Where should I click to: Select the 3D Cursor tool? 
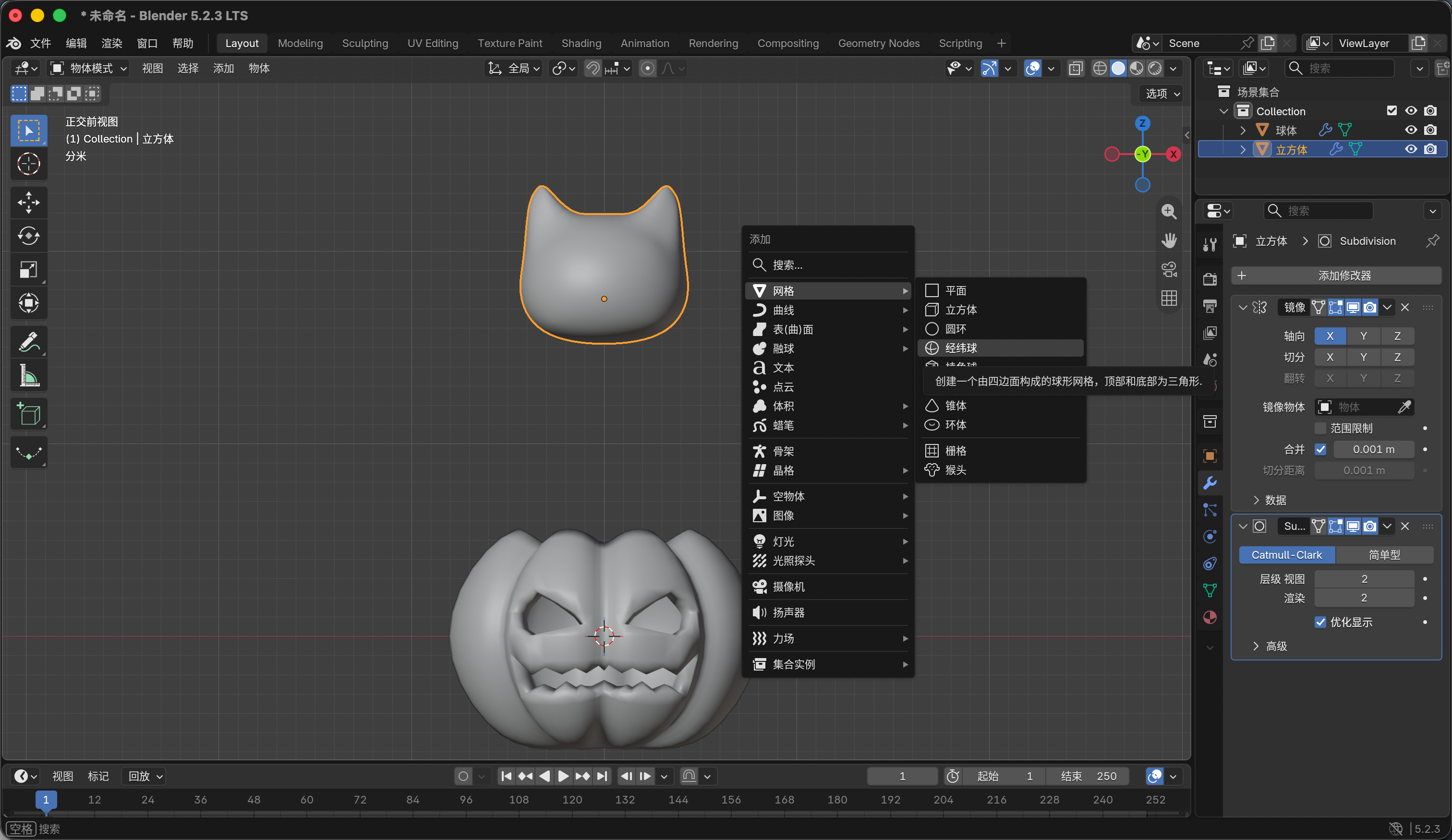28,164
